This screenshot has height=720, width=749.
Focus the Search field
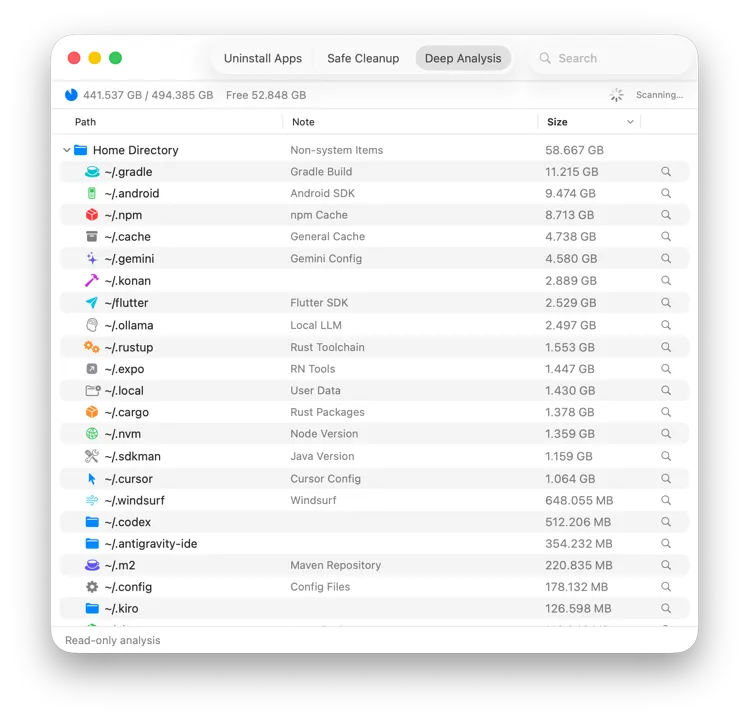[x=611, y=58]
